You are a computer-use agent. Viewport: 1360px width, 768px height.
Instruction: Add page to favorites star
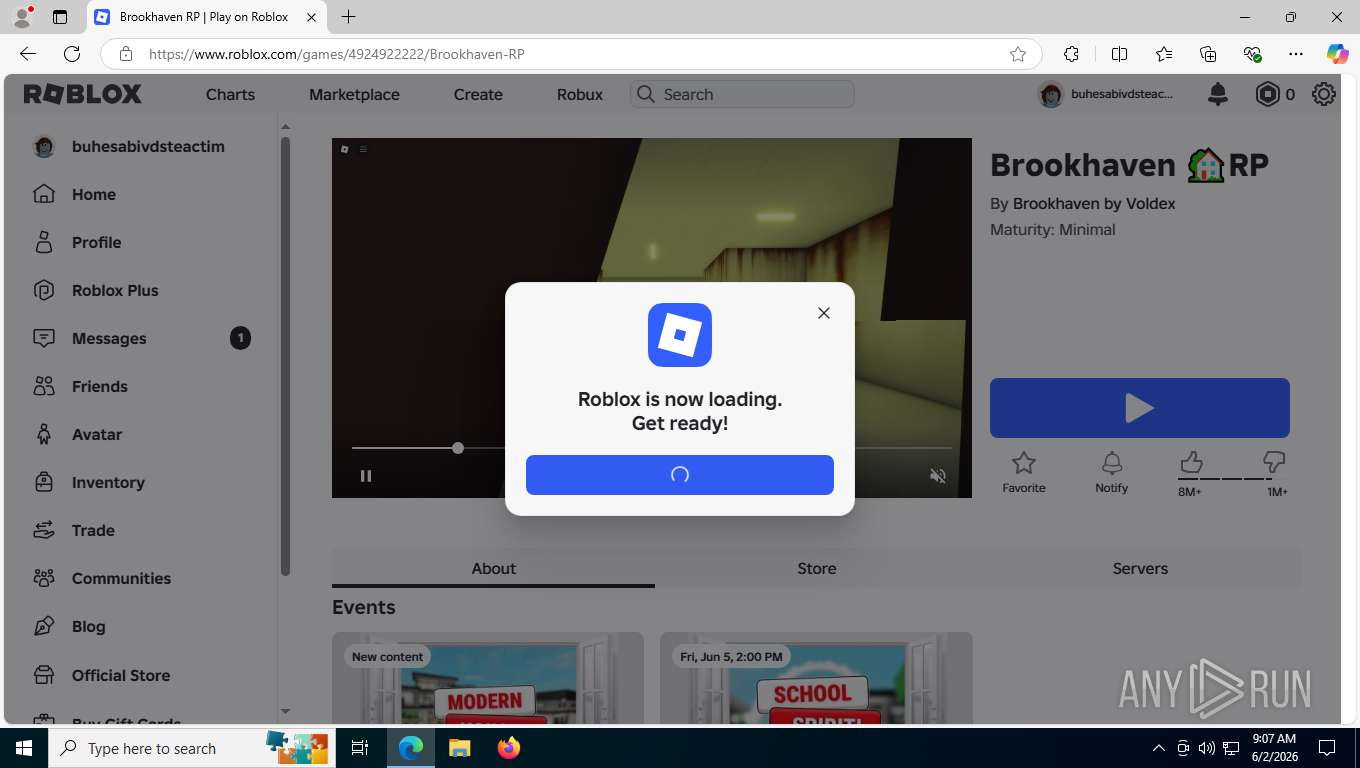tap(1018, 54)
